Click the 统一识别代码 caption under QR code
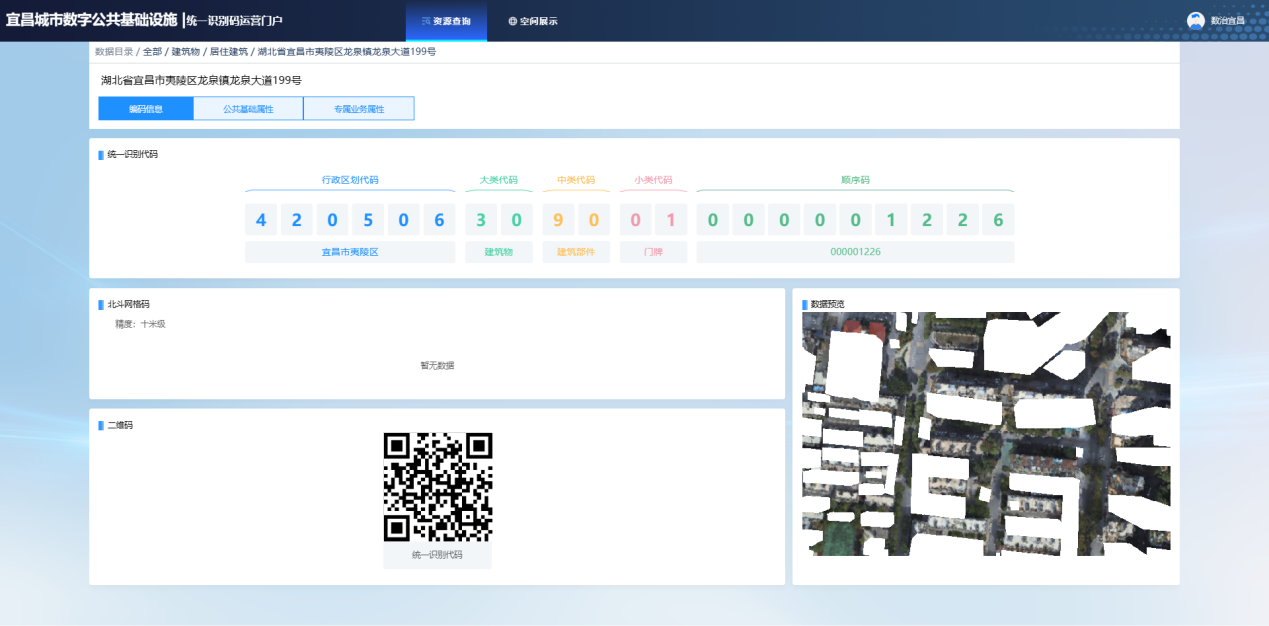This screenshot has height=626, width=1269. 437,555
